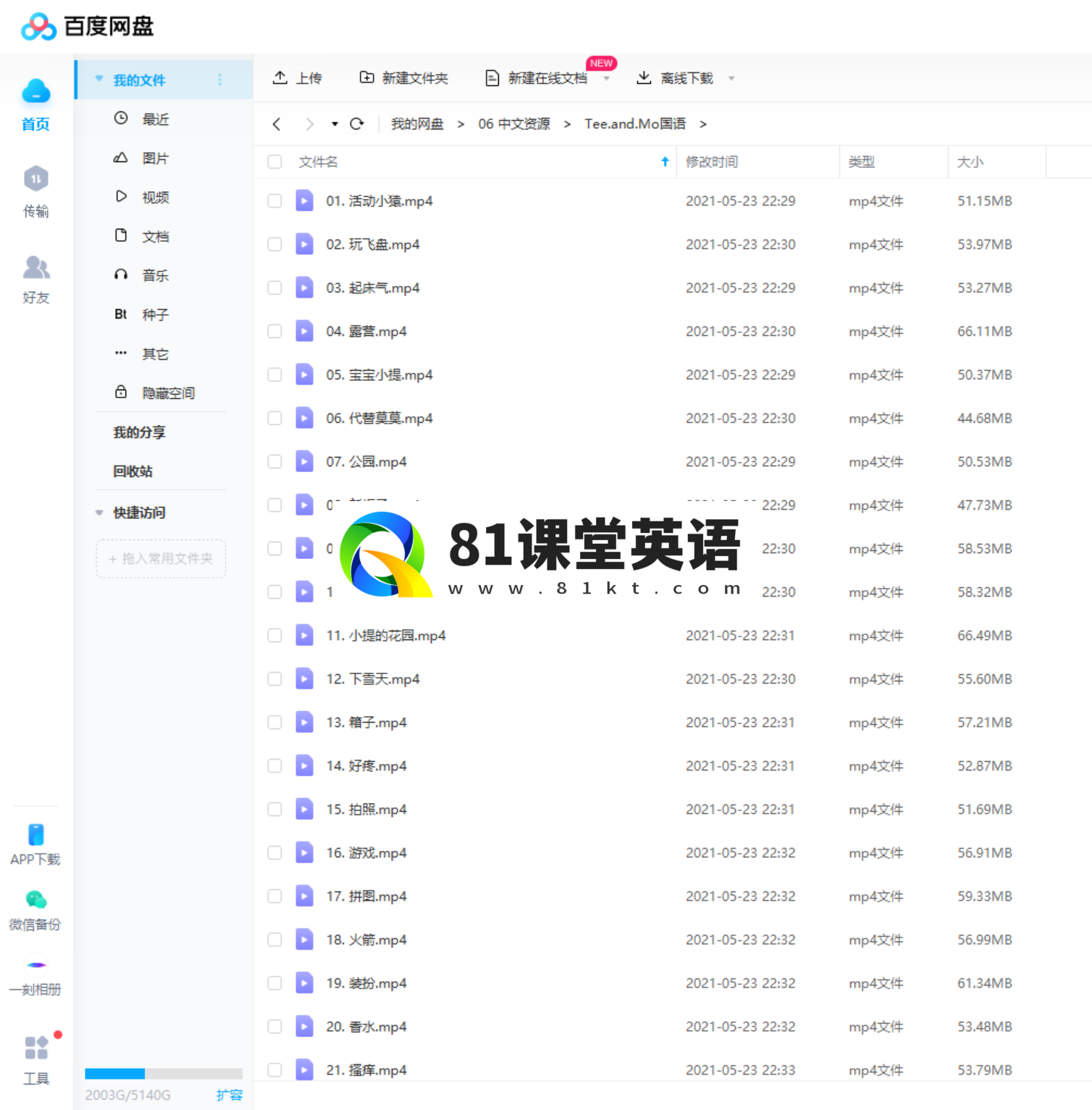This screenshot has height=1110, width=1092.
Task: Open file 16. 游戏.mp4
Action: click(366, 852)
